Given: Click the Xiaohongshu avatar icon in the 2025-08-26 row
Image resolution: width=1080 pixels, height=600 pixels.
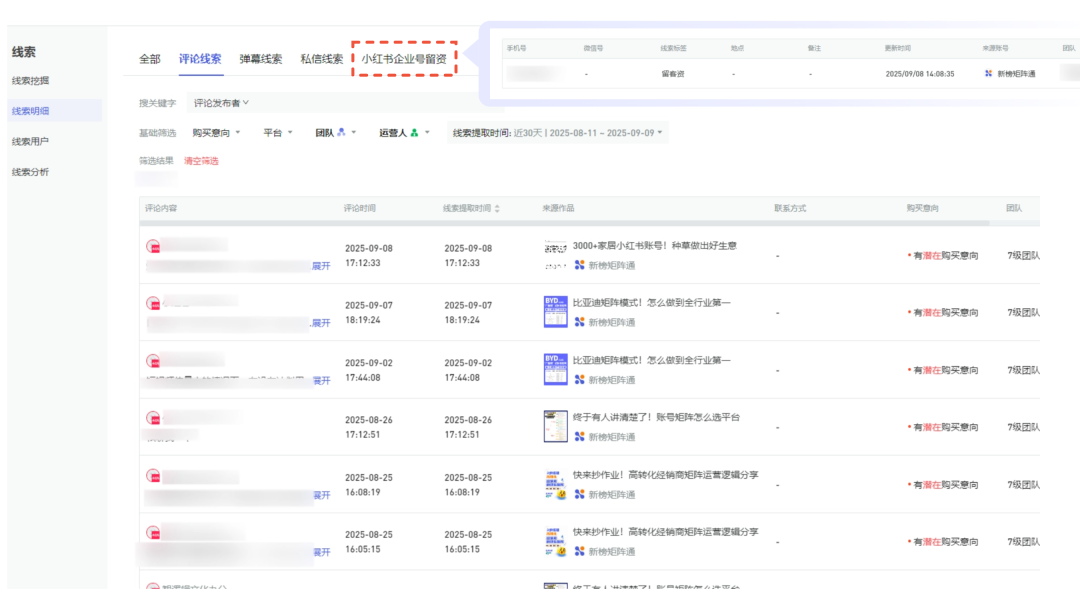Looking at the screenshot, I should click(x=153, y=418).
